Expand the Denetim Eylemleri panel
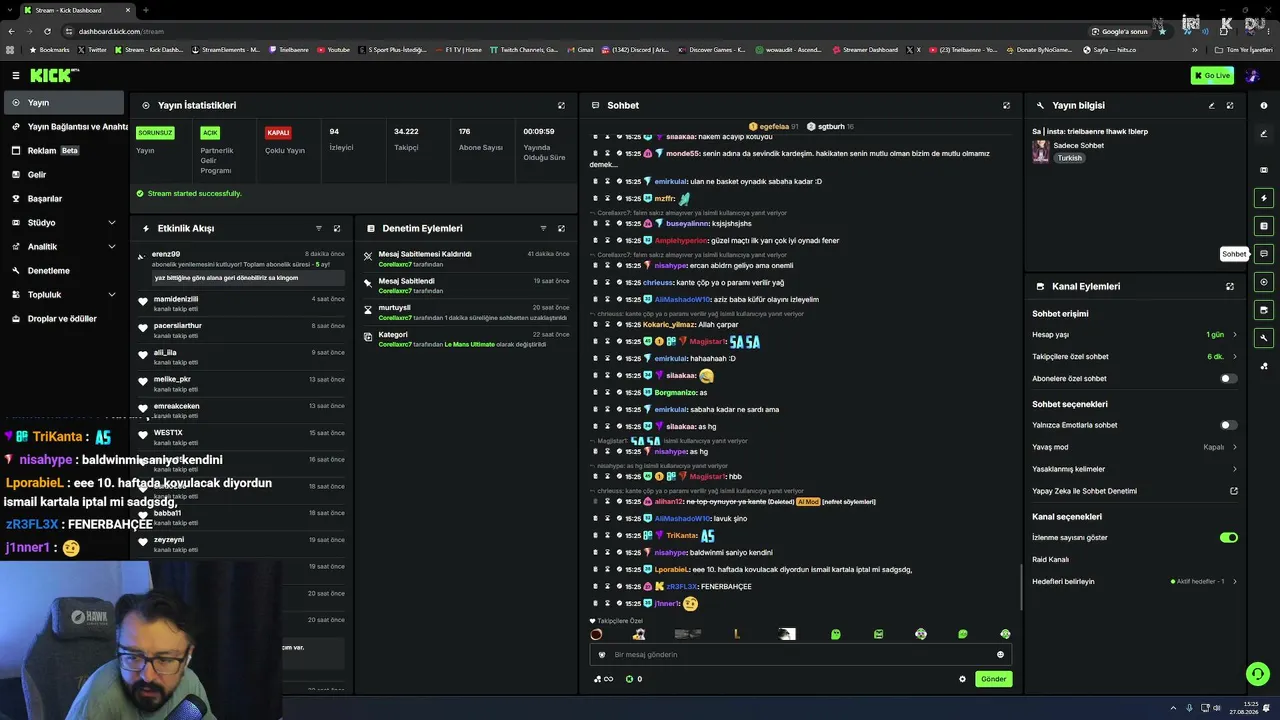The width and height of the screenshot is (1280, 720). [561, 228]
